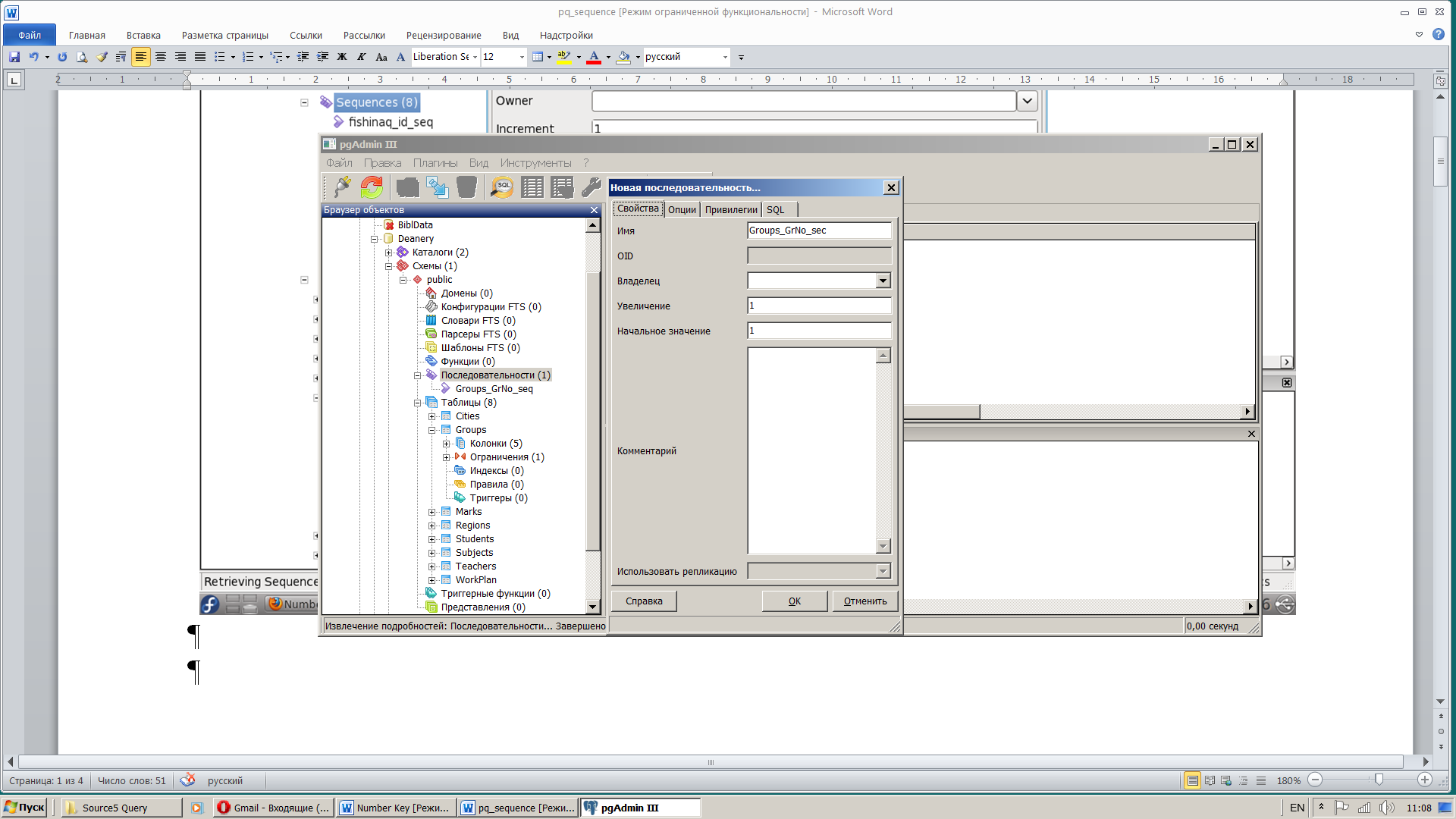
Task: Click Отменить to cancel sequence creation
Action: coord(864,600)
